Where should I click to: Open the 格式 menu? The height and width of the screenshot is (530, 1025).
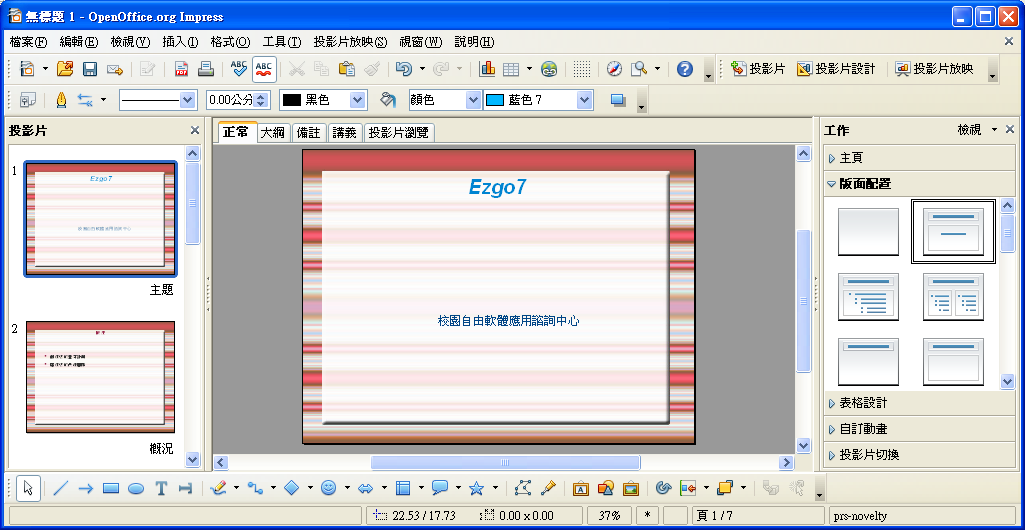click(x=230, y=42)
